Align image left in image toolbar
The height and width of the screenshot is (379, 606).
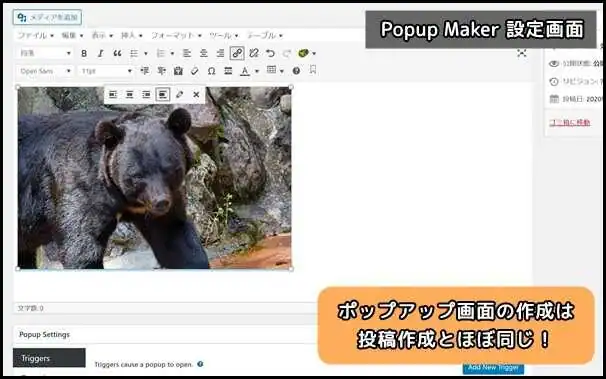tap(113, 94)
